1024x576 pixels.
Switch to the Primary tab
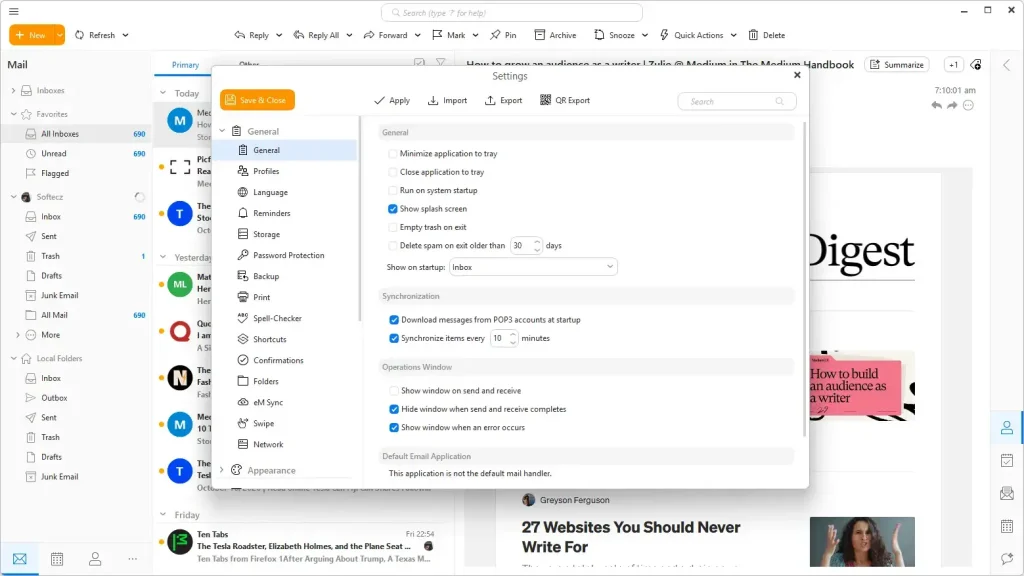[185, 65]
